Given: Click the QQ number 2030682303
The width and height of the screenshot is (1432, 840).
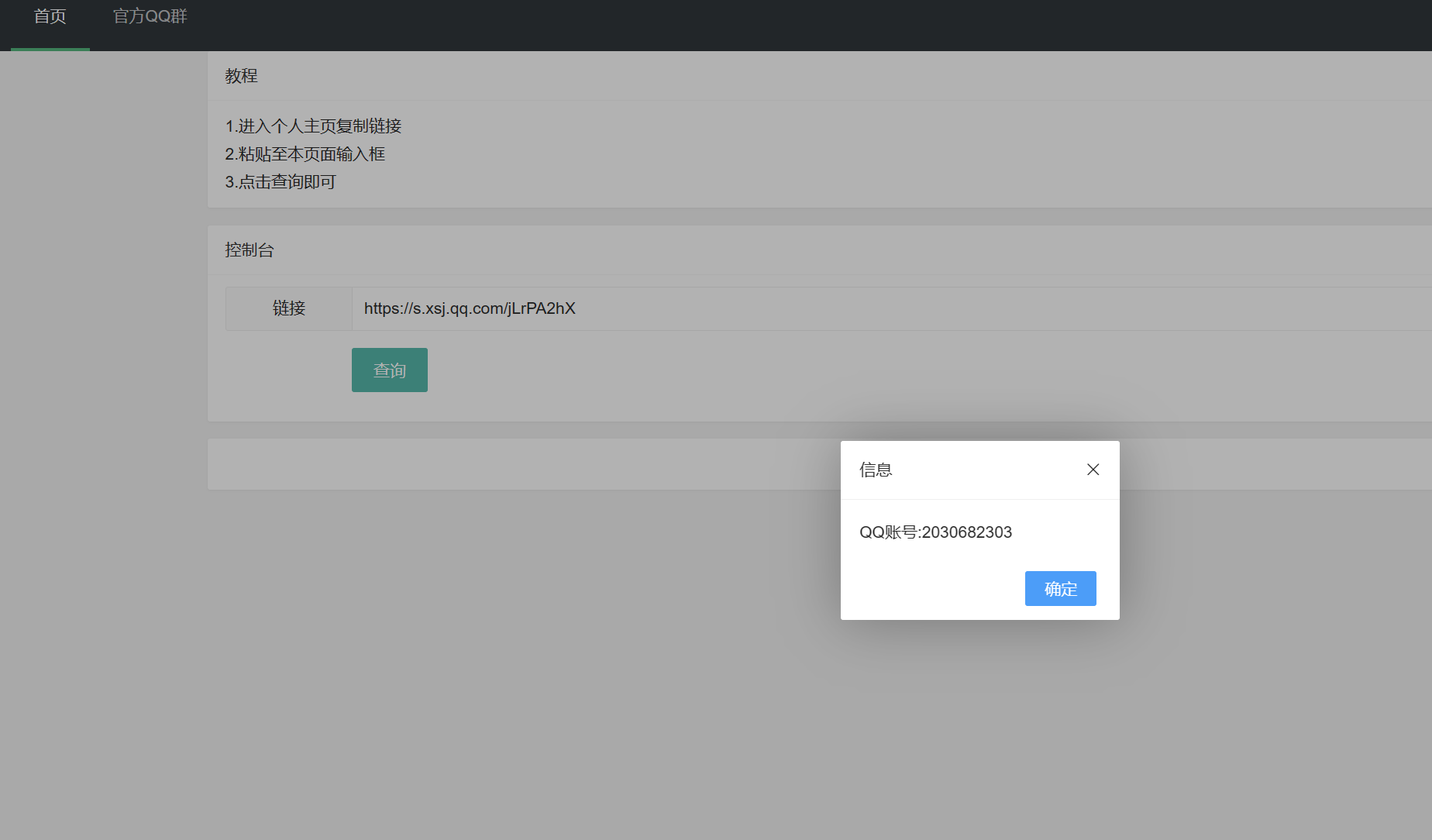Looking at the screenshot, I should click(x=967, y=532).
